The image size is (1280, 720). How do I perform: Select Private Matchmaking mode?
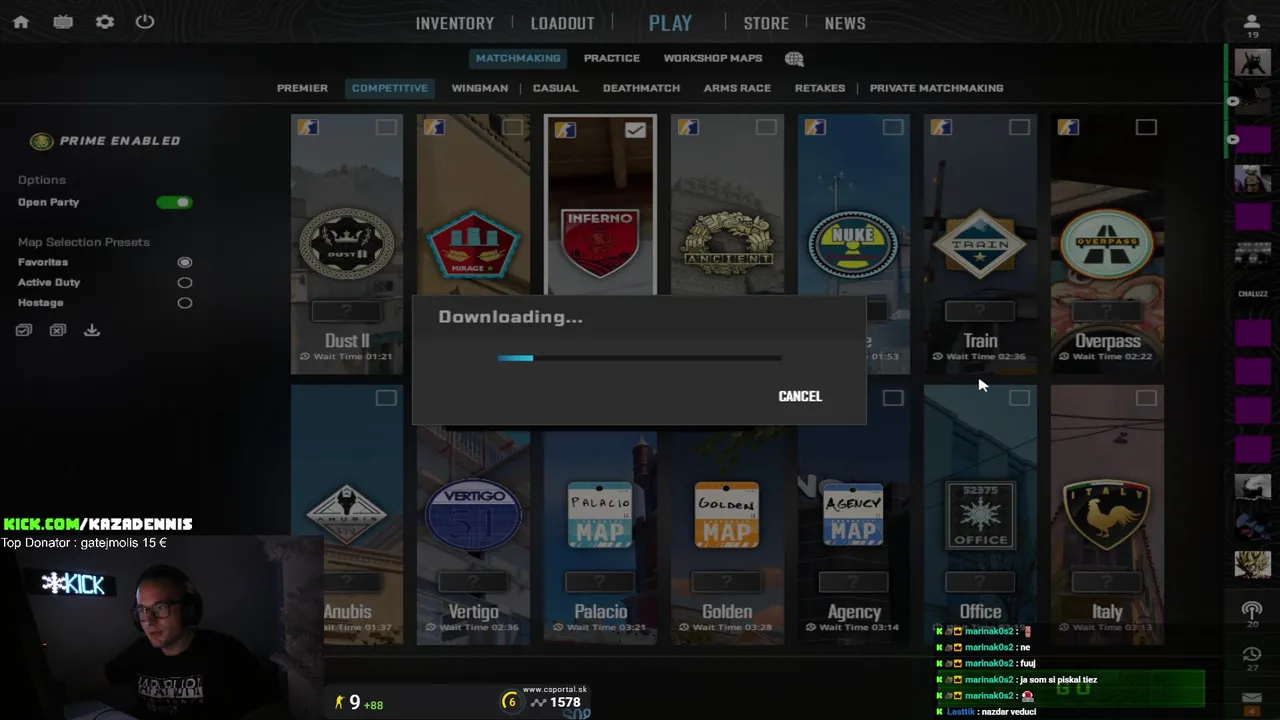click(936, 88)
